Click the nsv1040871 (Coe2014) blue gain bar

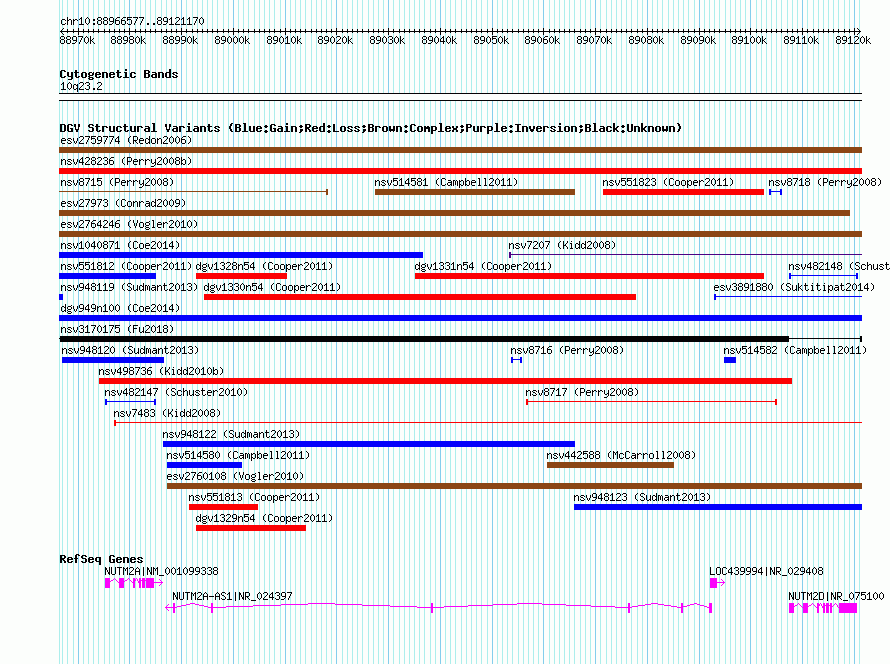[241, 255]
